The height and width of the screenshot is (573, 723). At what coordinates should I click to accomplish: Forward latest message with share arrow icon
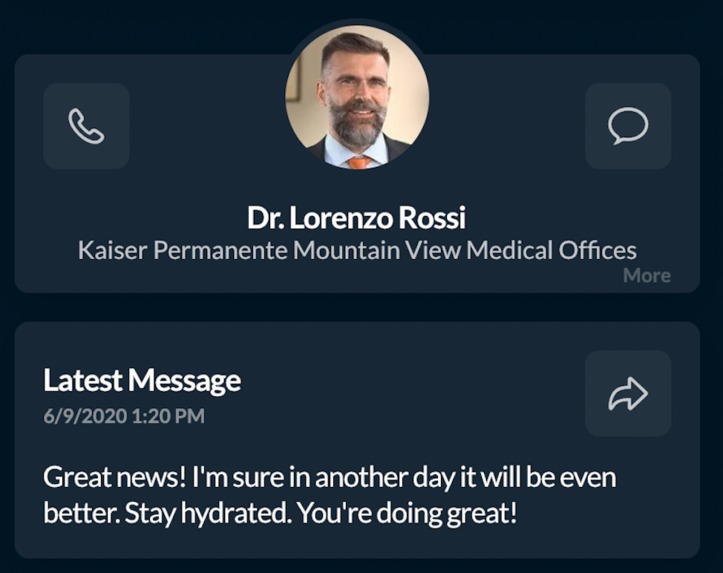click(x=628, y=393)
